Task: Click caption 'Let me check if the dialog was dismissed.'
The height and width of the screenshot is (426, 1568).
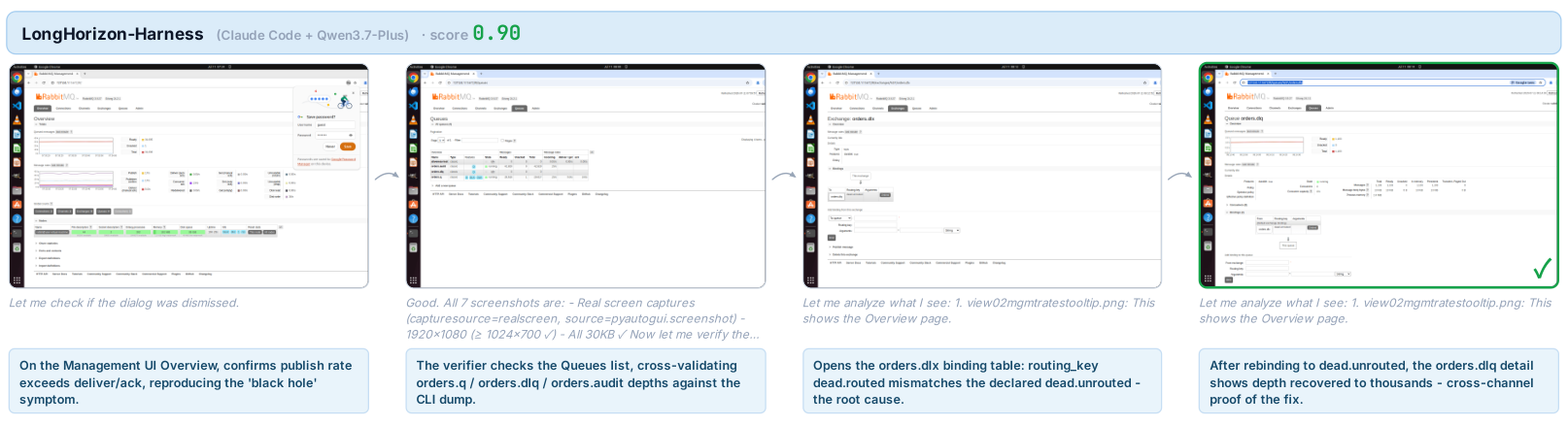Action: pyautogui.click(x=124, y=303)
